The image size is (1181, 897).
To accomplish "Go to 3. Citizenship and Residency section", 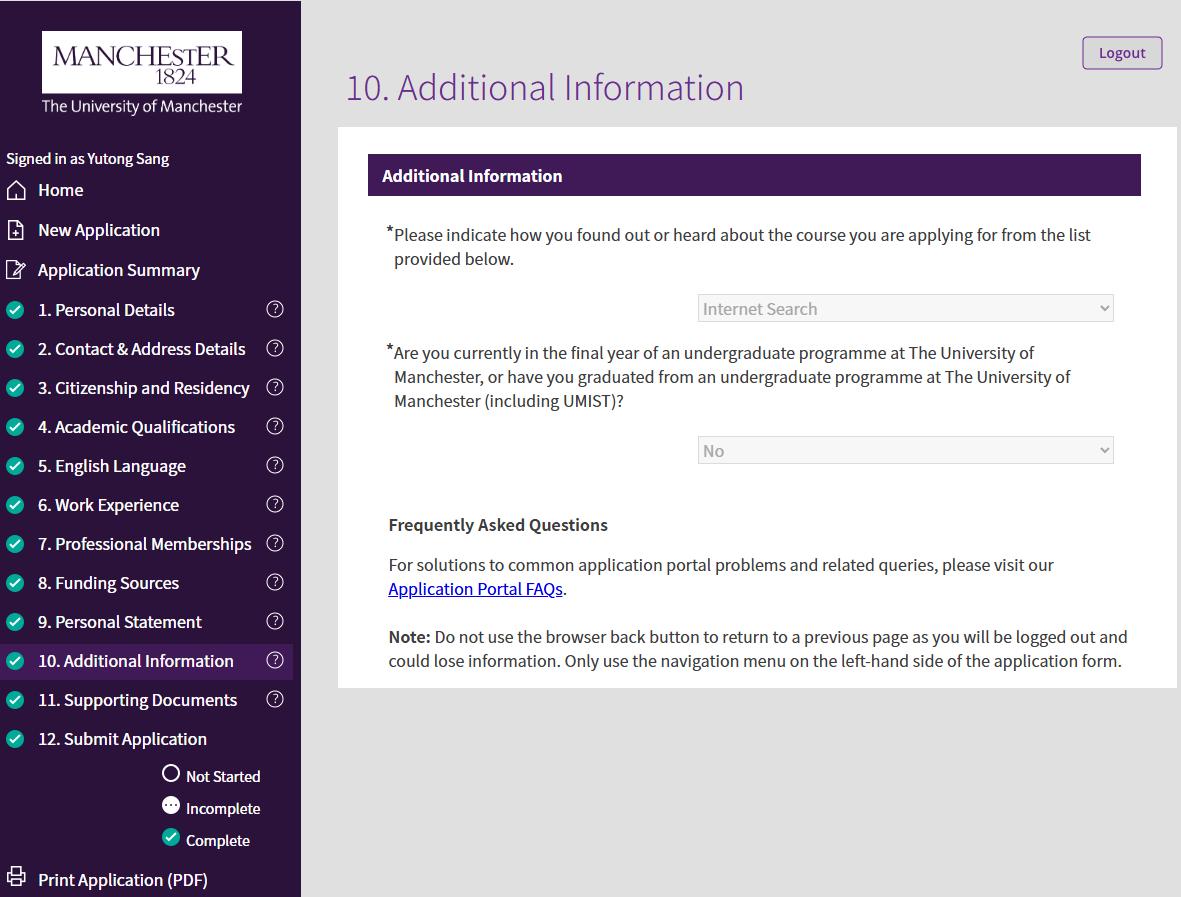I will (x=143, y=388).
